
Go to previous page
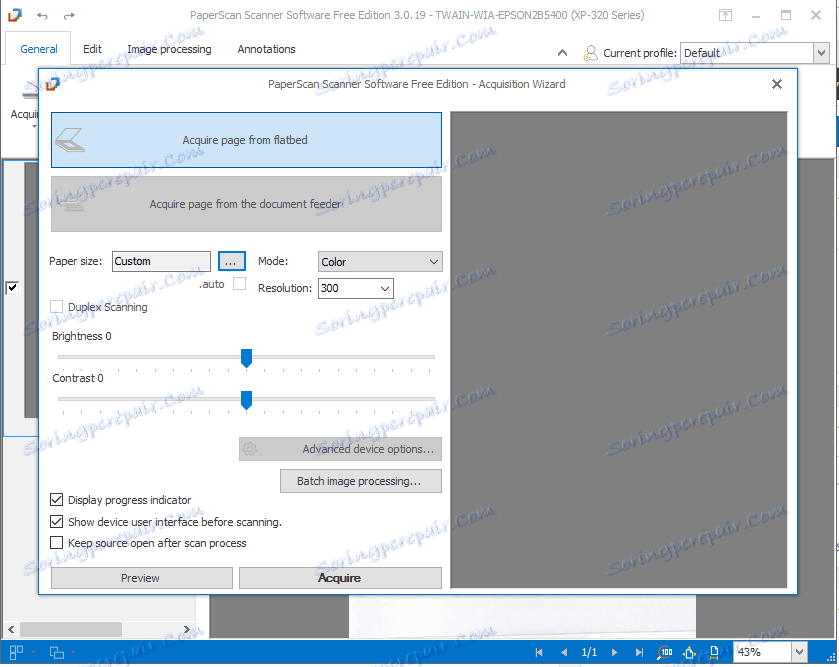coord(563,652)
